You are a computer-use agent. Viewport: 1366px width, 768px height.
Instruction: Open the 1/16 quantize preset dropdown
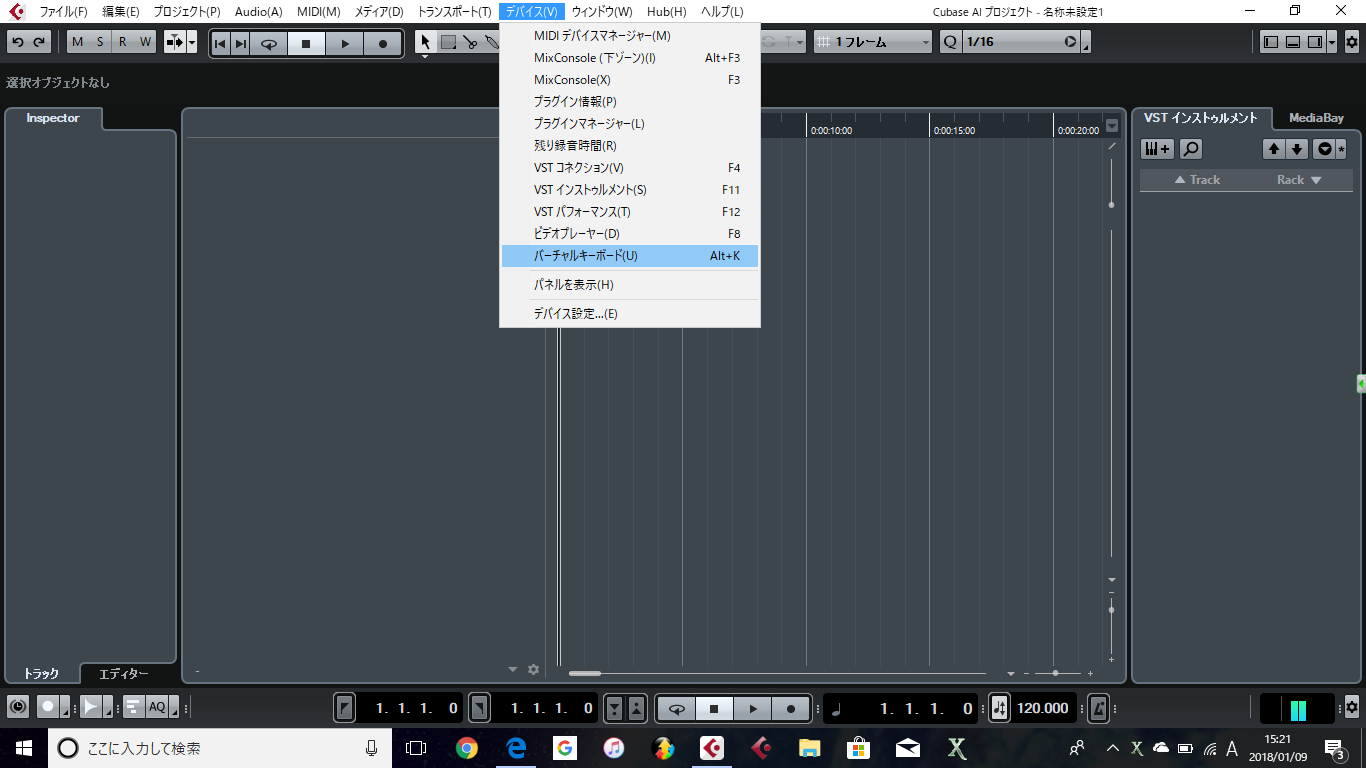[1020, 42]
